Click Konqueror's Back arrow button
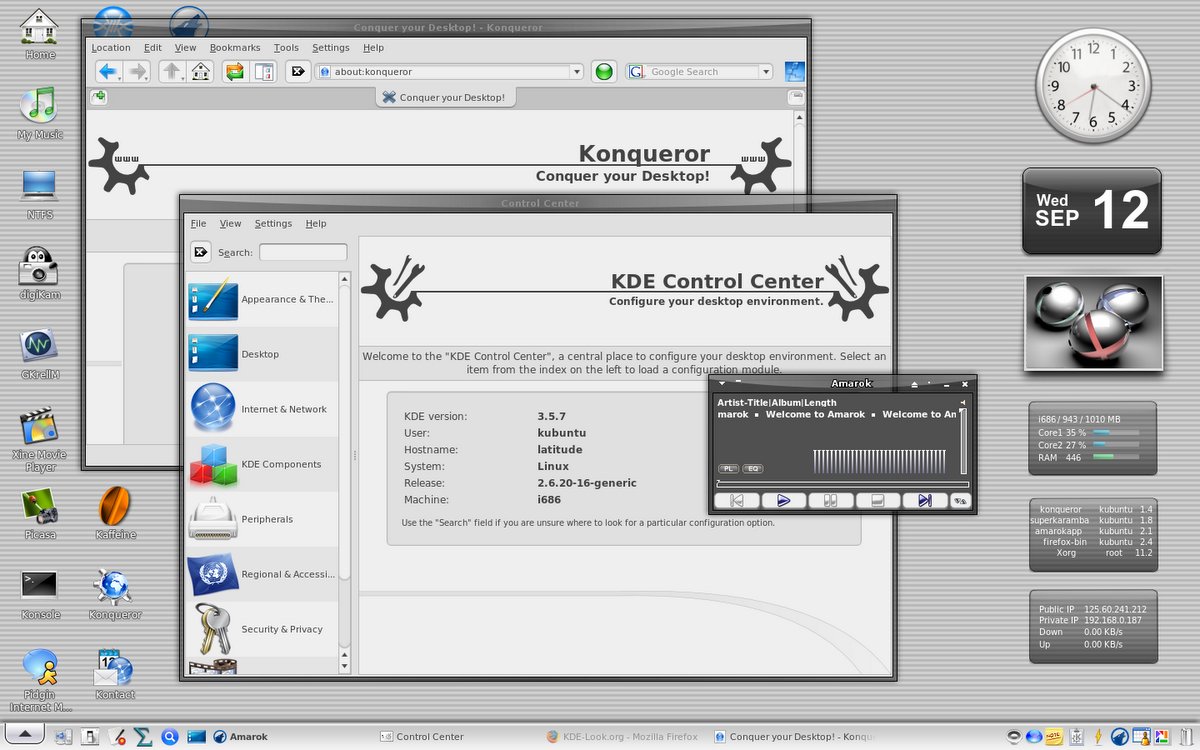 click(x=108, y=71)
